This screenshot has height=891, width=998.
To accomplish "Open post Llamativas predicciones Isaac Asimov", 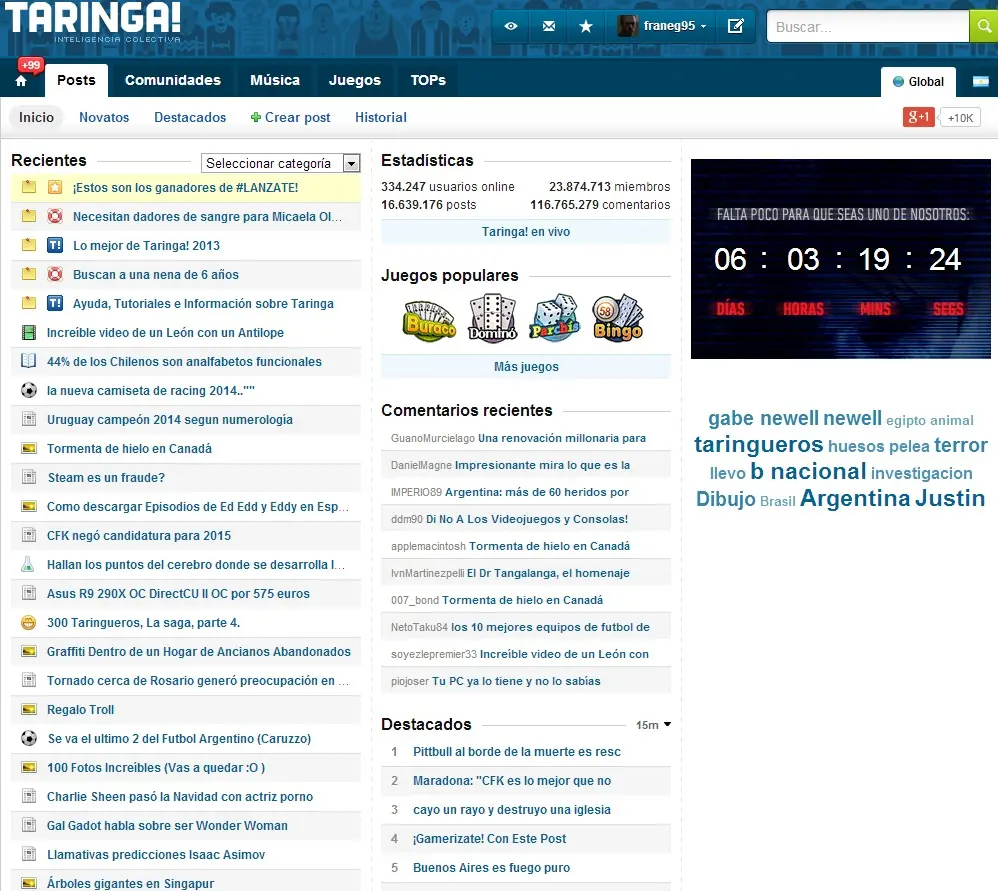I will (x=156, y=854).
